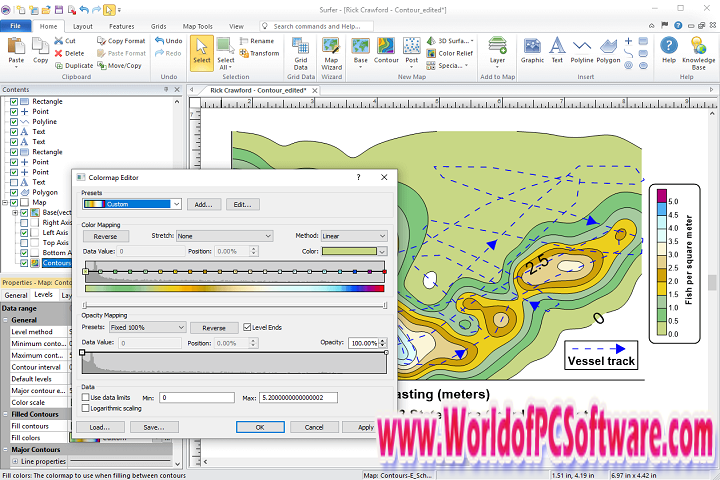Switch to the Map Tools ribbon tab

(x=197, y=27)
